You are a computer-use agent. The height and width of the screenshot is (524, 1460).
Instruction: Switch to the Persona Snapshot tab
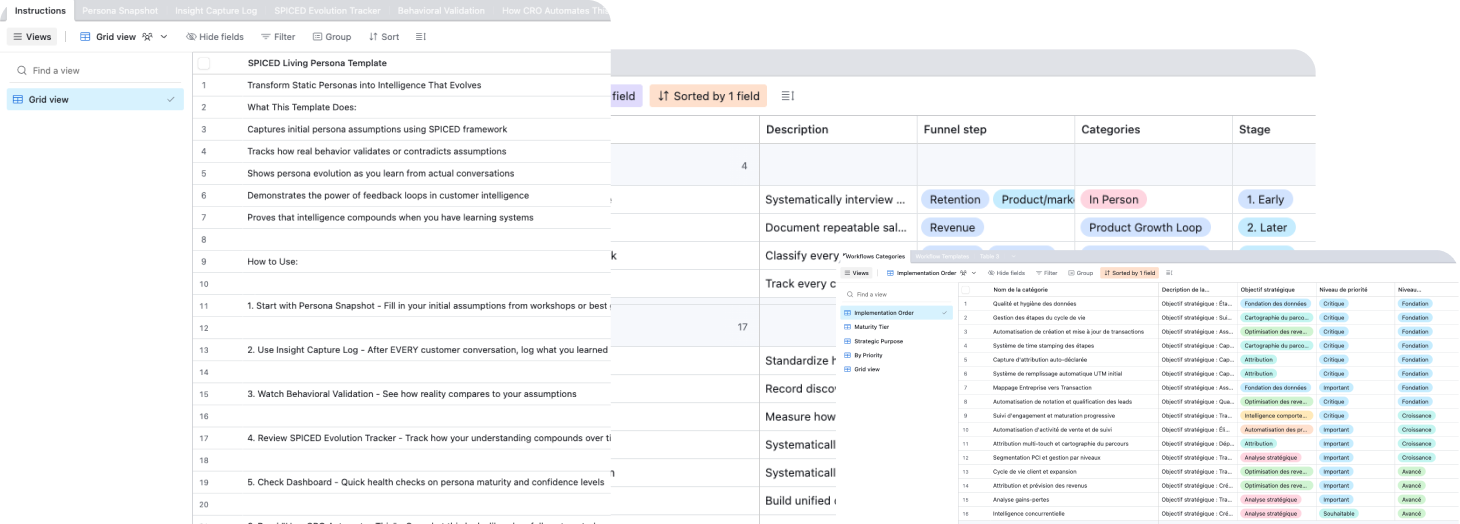pyautogui.click(x=119, y=11)
